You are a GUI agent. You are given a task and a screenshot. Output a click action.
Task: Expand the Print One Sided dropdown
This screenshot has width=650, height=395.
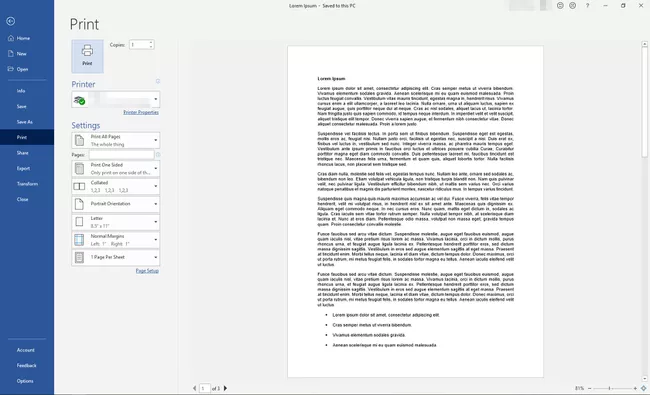tap(116, 169)
